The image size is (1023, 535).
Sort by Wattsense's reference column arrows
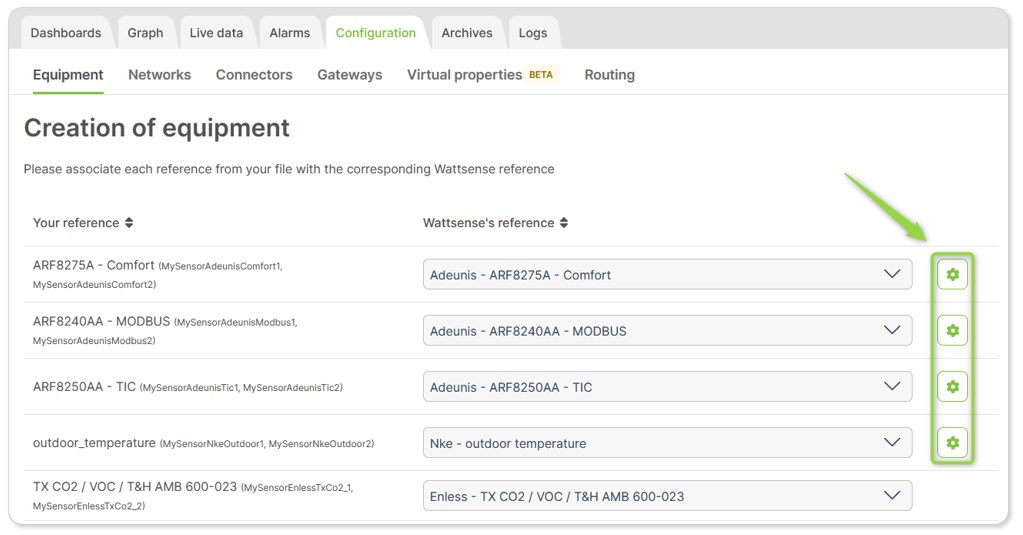tap(564, 223)
